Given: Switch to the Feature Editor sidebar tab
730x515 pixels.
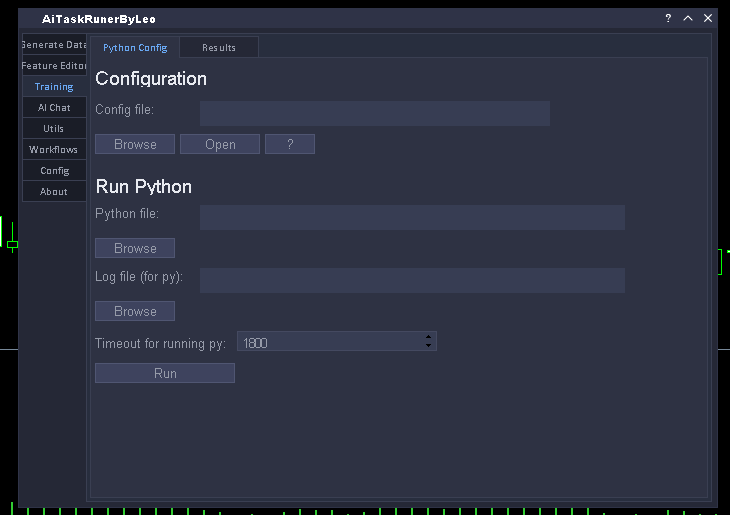Looking at the screenshot, I should pos(54,66).
